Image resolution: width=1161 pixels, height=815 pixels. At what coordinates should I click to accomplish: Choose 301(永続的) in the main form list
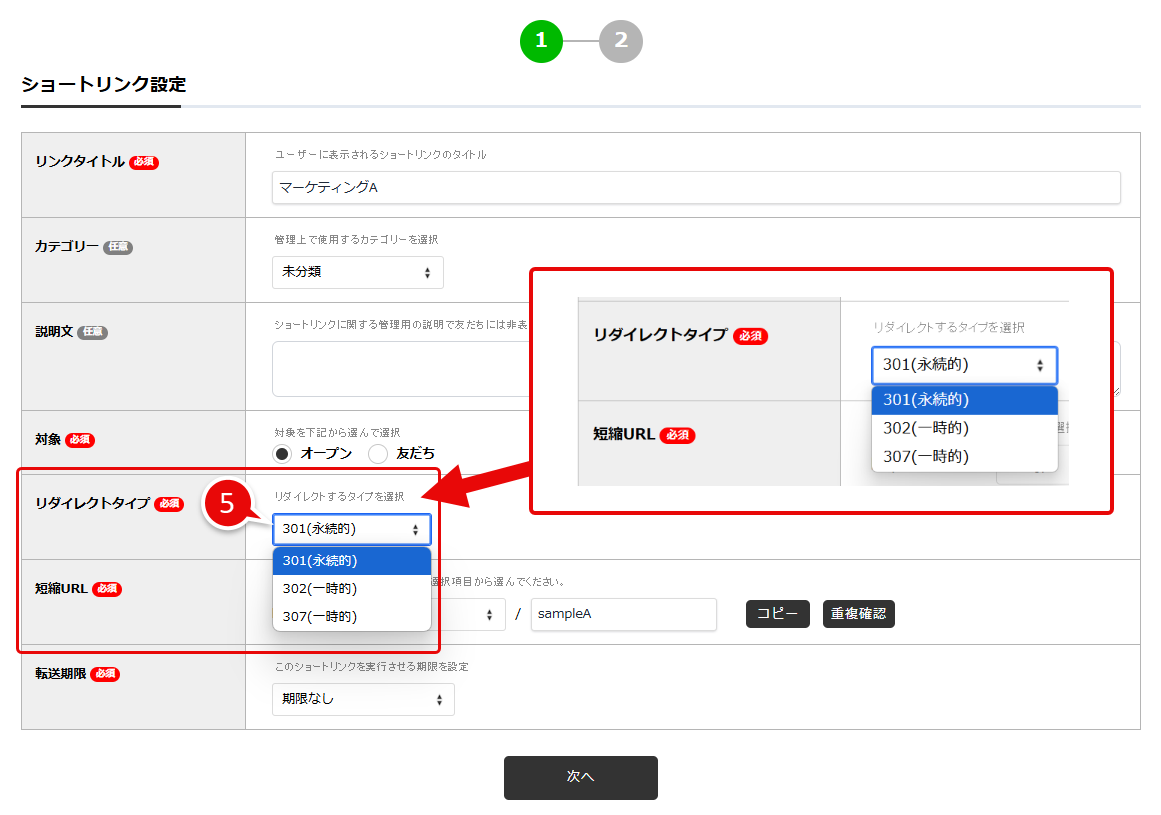coord(351,561)
